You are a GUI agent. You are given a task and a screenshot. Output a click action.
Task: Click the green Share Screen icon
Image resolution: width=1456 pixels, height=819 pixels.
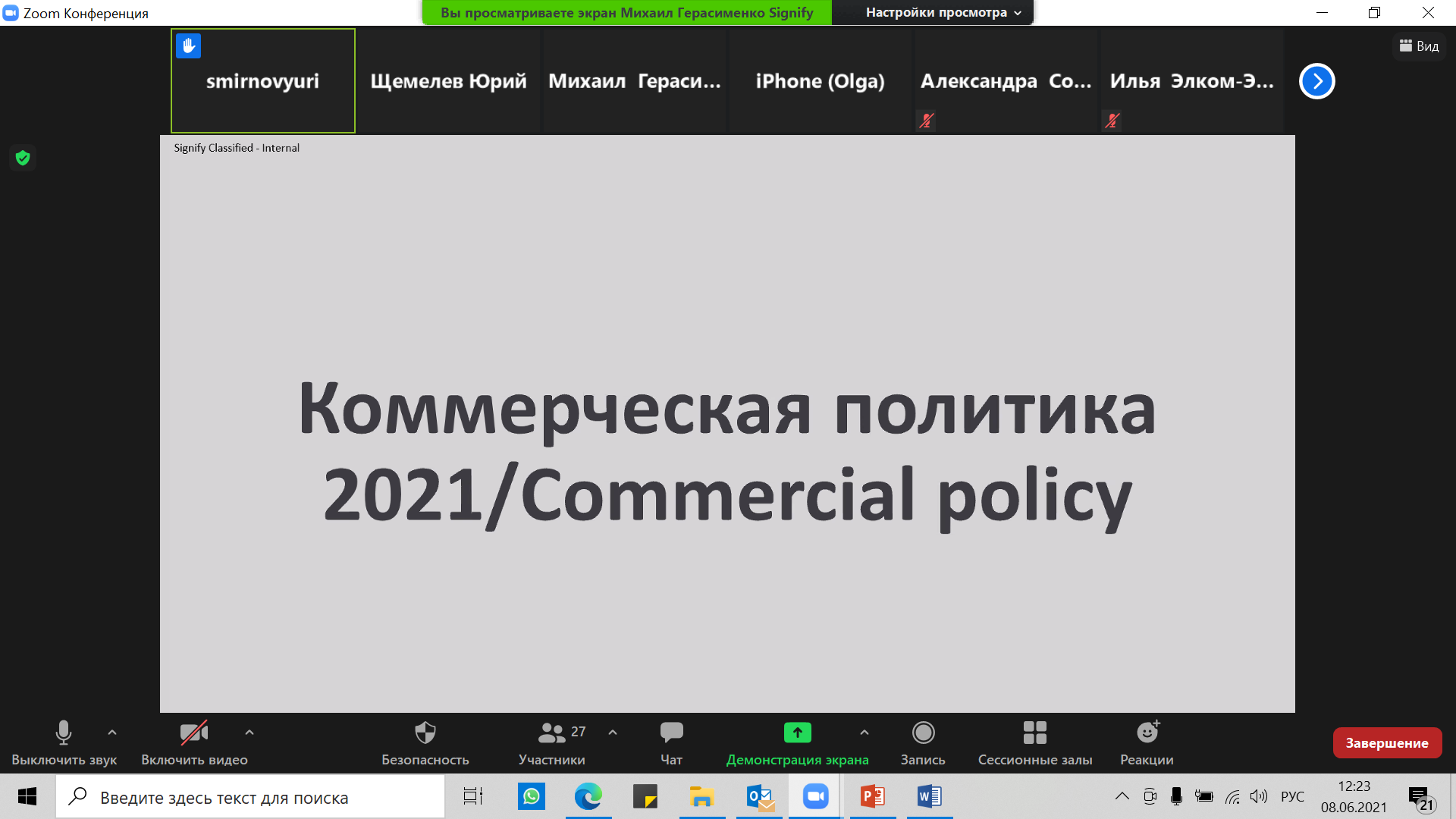[x=797, y=733]
